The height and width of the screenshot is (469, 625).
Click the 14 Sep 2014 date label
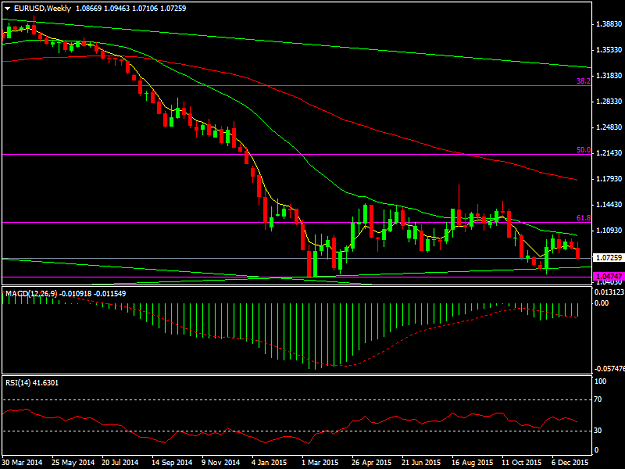[x=172, y=462]
